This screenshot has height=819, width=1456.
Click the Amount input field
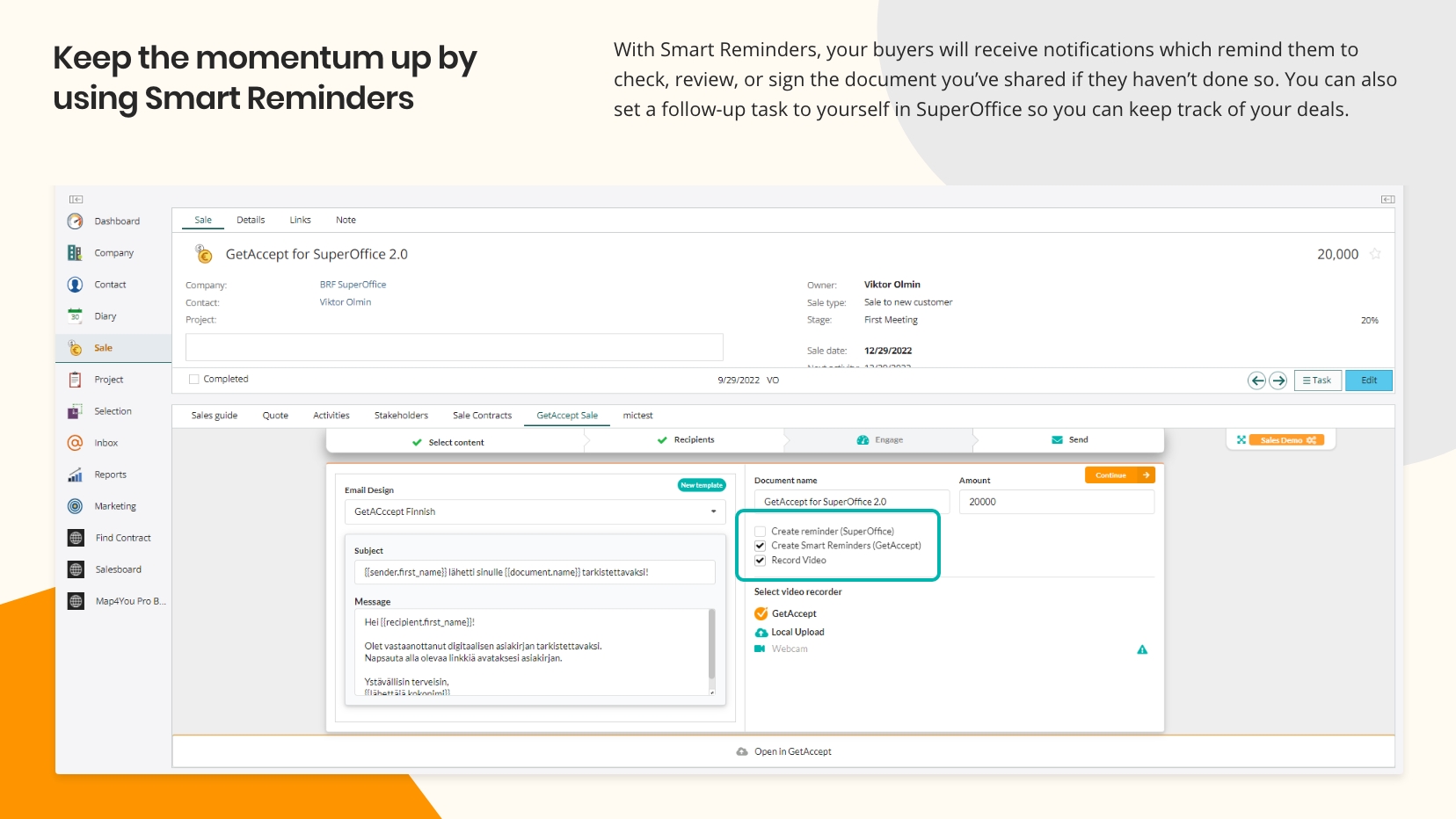point(1056,502)
